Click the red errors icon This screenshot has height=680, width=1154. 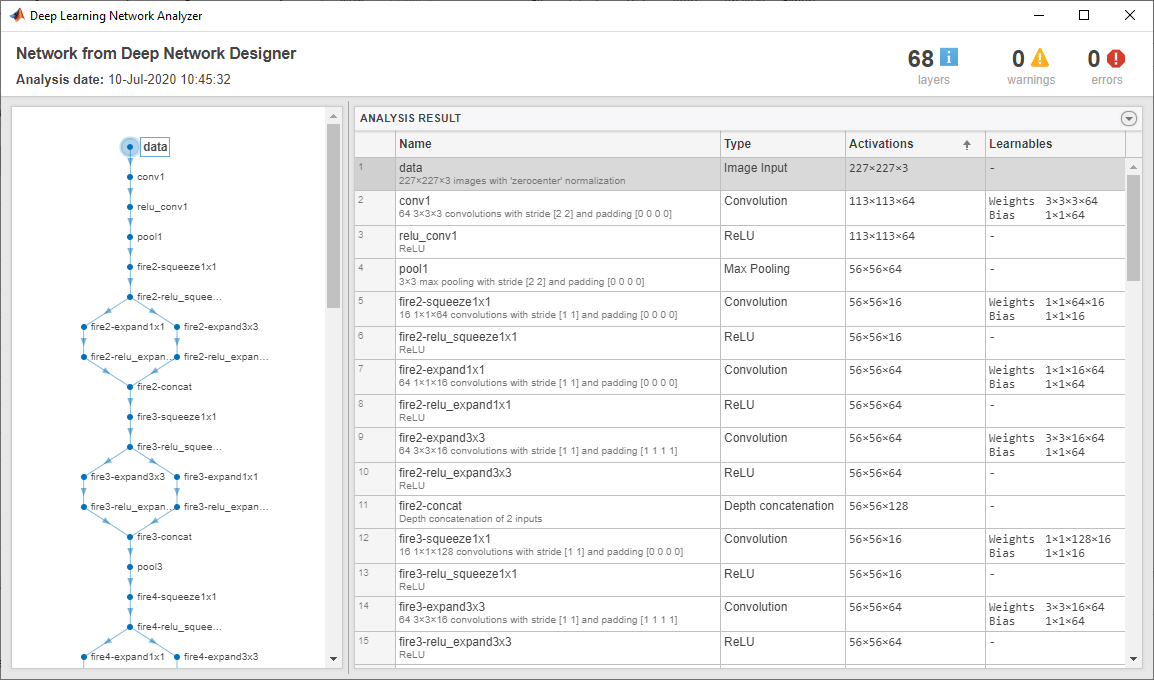(1116, 58)
